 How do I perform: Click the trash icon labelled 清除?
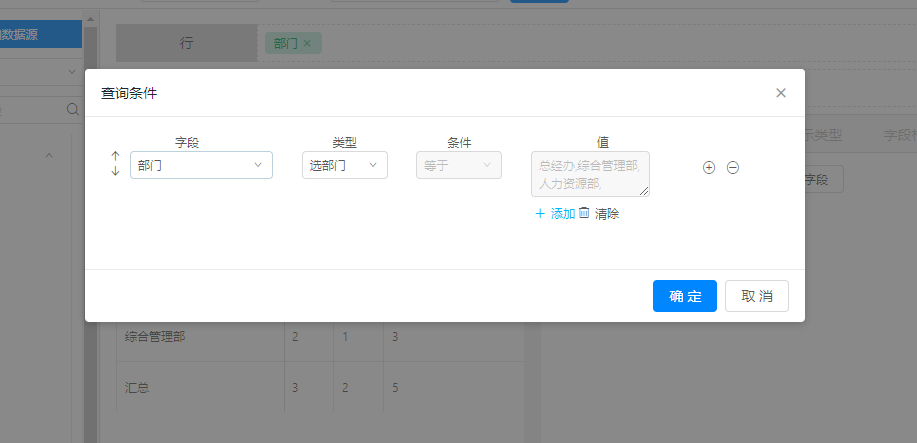coord(585,213)
